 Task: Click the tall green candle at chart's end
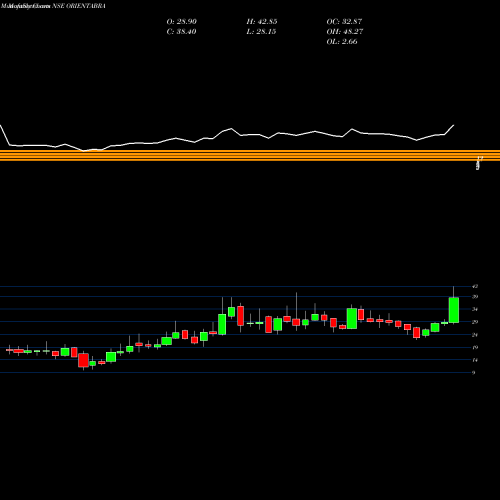(454, 310)
